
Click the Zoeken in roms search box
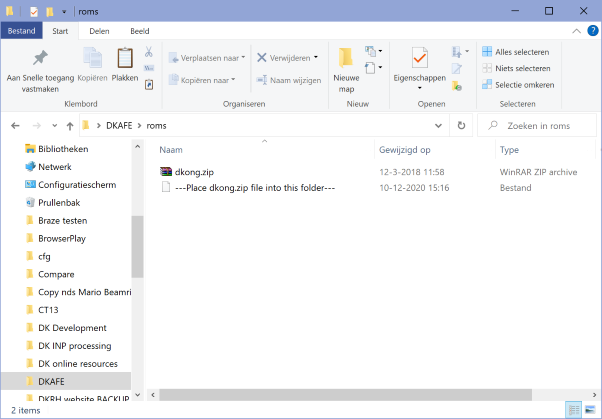click(538, 126)
